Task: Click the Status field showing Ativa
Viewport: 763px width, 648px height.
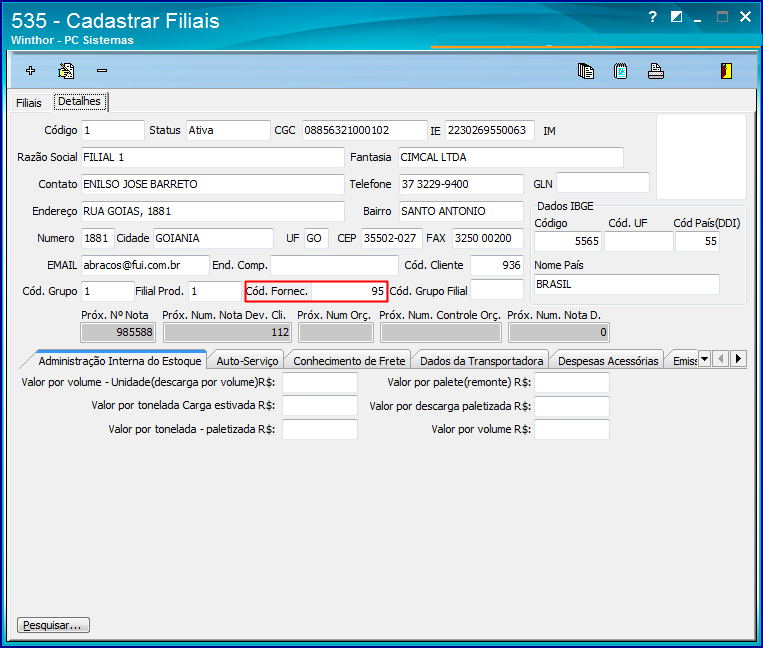Action: [x=228, y=130]
